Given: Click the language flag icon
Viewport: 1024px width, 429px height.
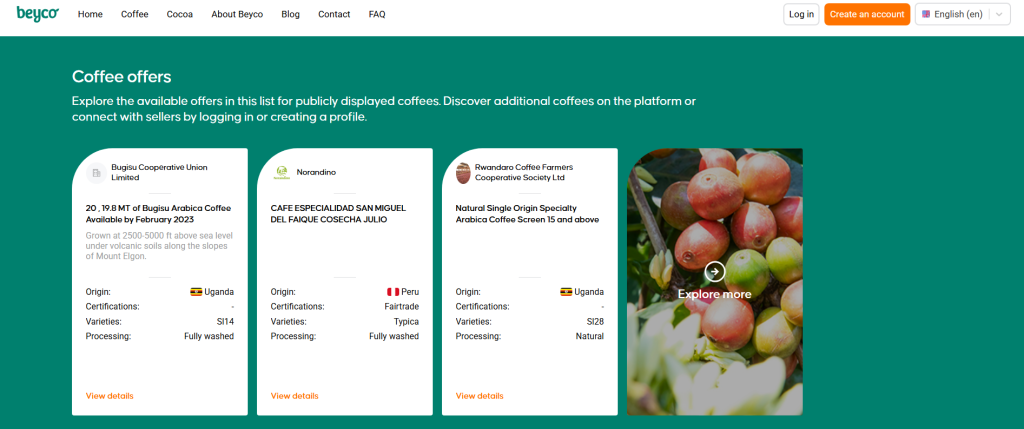Looking at the screenshot, I should 926,14.
